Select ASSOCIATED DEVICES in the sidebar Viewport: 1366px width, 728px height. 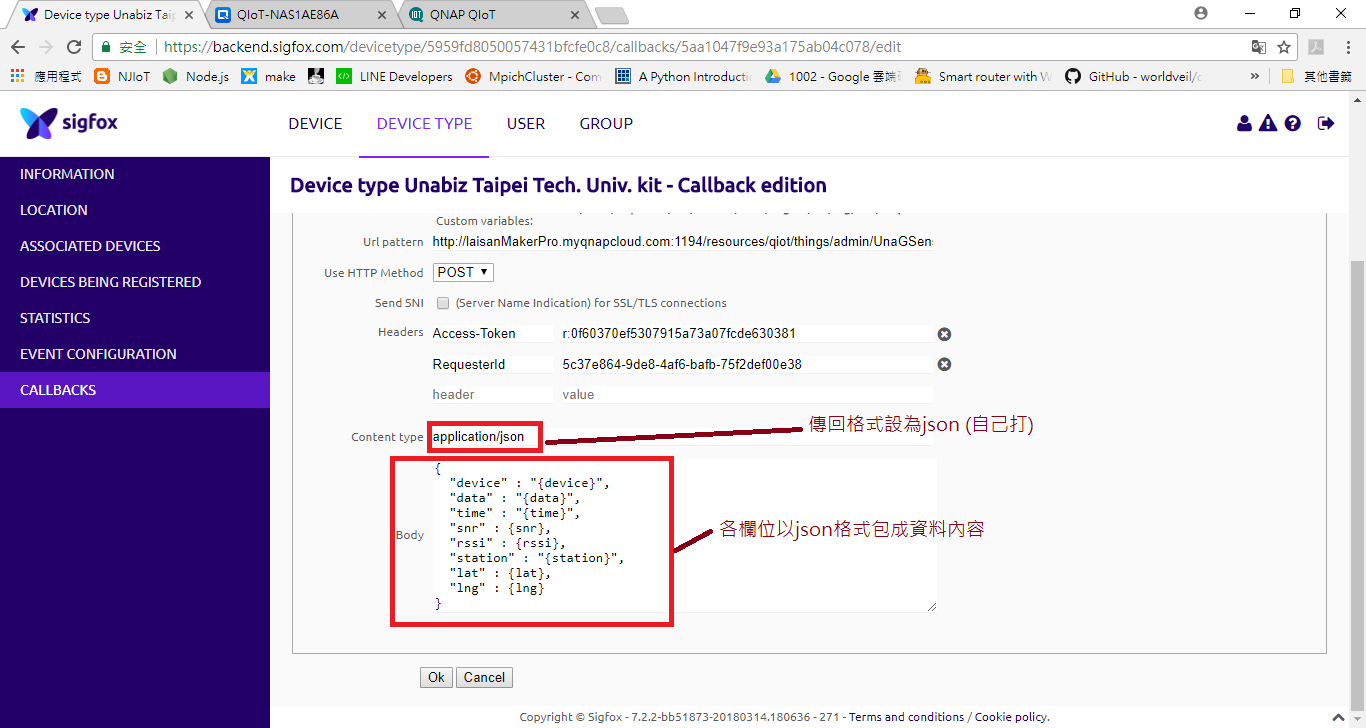click(x=135, y=246)
